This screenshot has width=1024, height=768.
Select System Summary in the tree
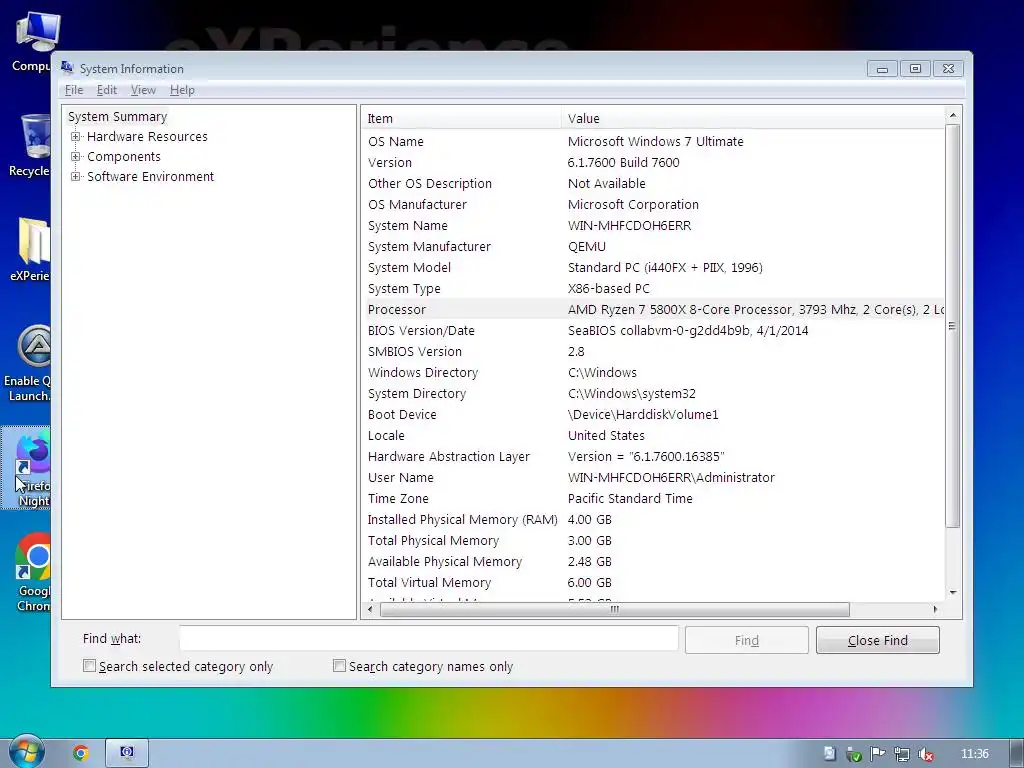(118, 116)
